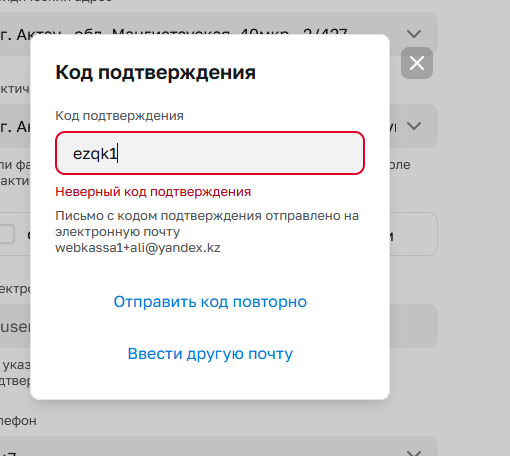Viewport: 510px width, 456px height.
Task: Resend code via 'Отправить код повторно'
Action: pos(210,302)
